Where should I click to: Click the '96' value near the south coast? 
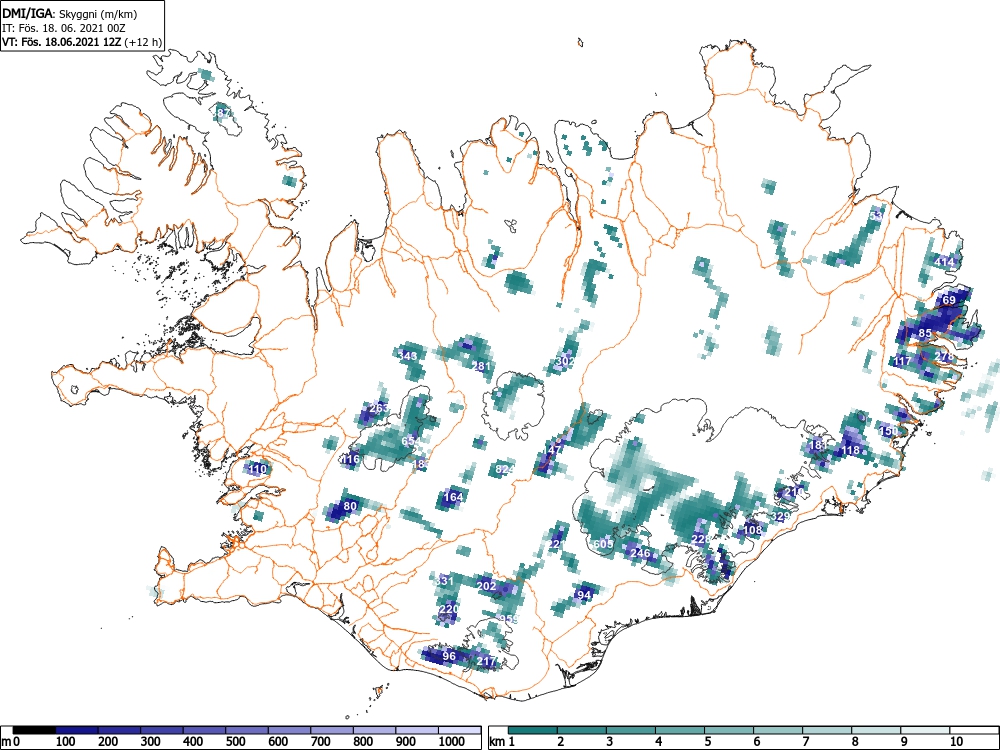449,656
